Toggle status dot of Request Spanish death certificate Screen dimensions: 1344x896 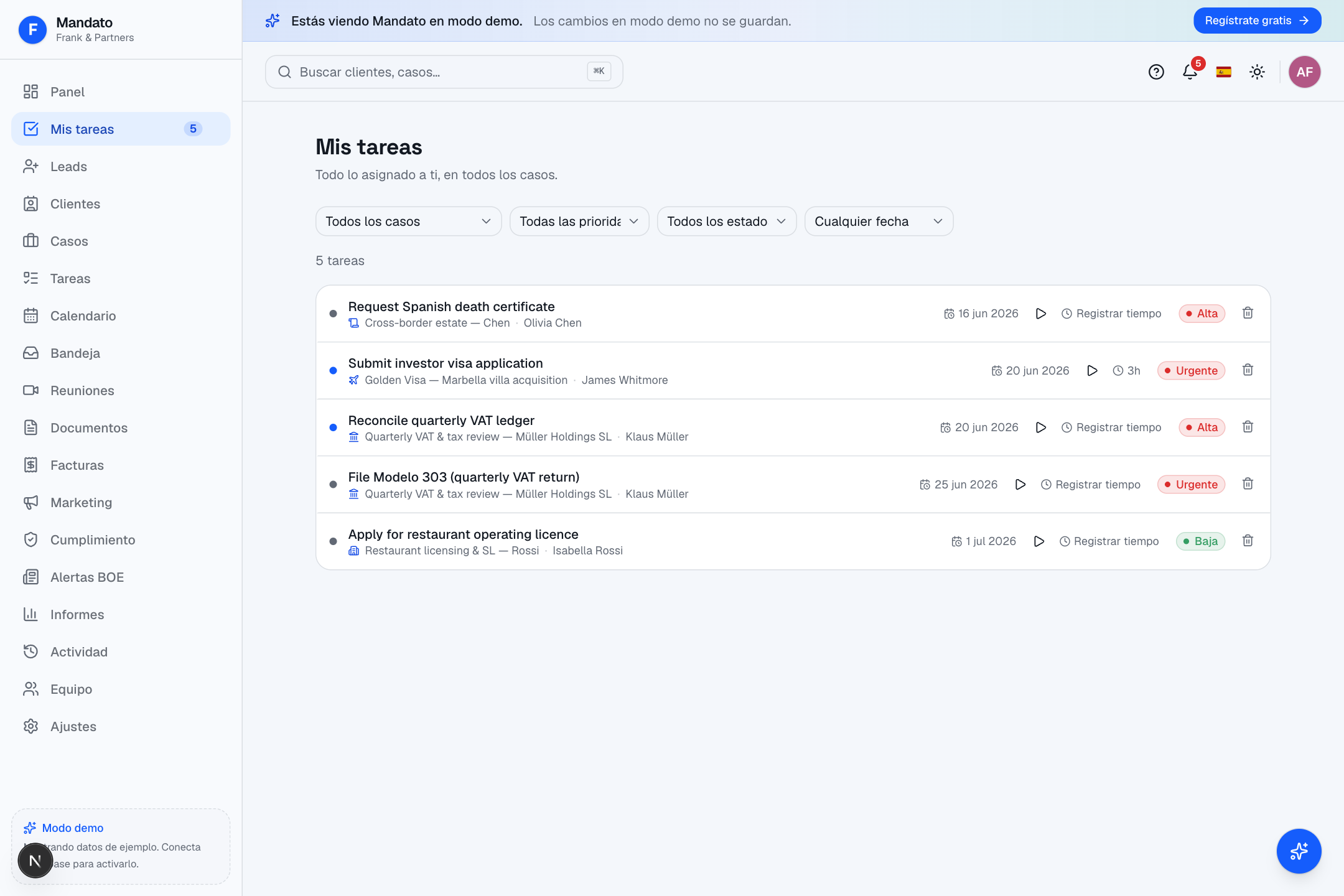333,314
